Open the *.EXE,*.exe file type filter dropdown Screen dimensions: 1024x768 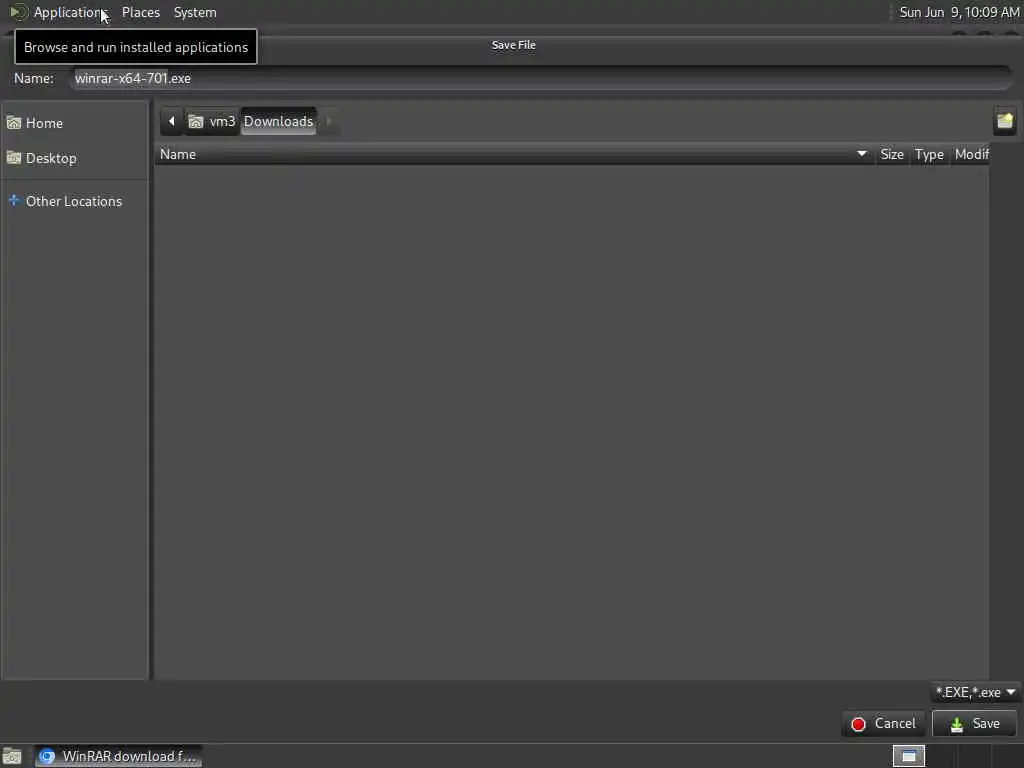(976, 692)
